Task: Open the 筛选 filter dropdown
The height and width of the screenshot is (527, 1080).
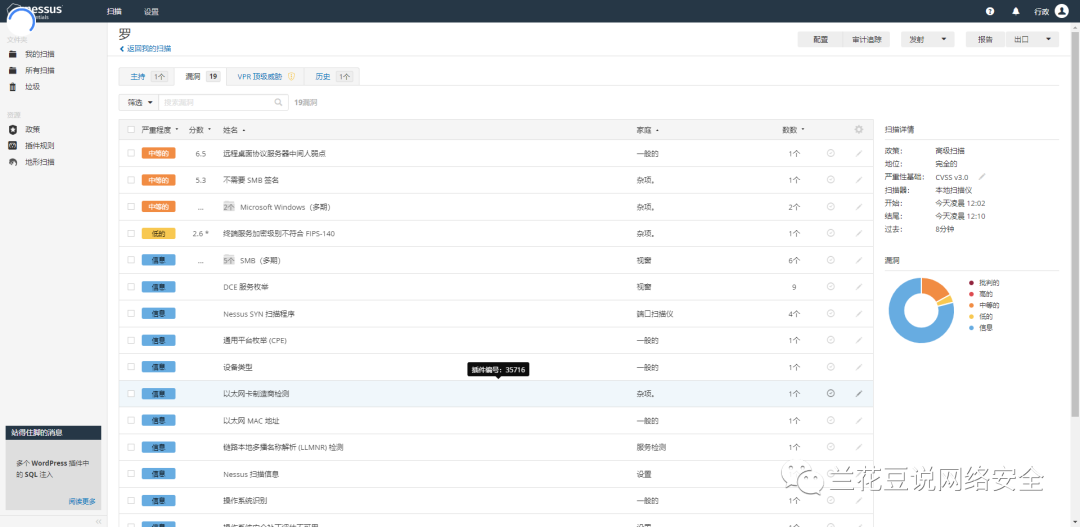Action: (x=138, y=102)
